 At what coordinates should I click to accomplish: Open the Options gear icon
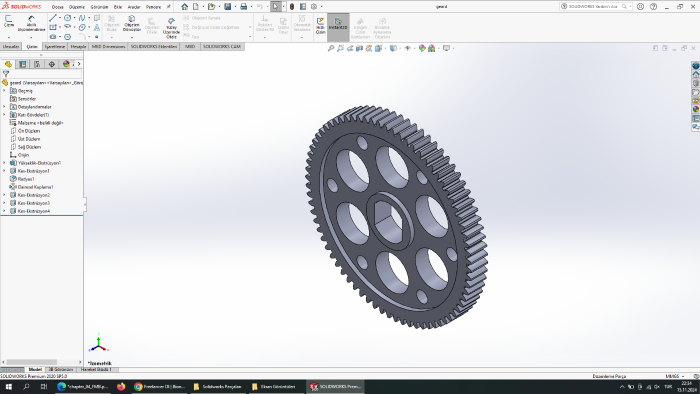[314, 7]
